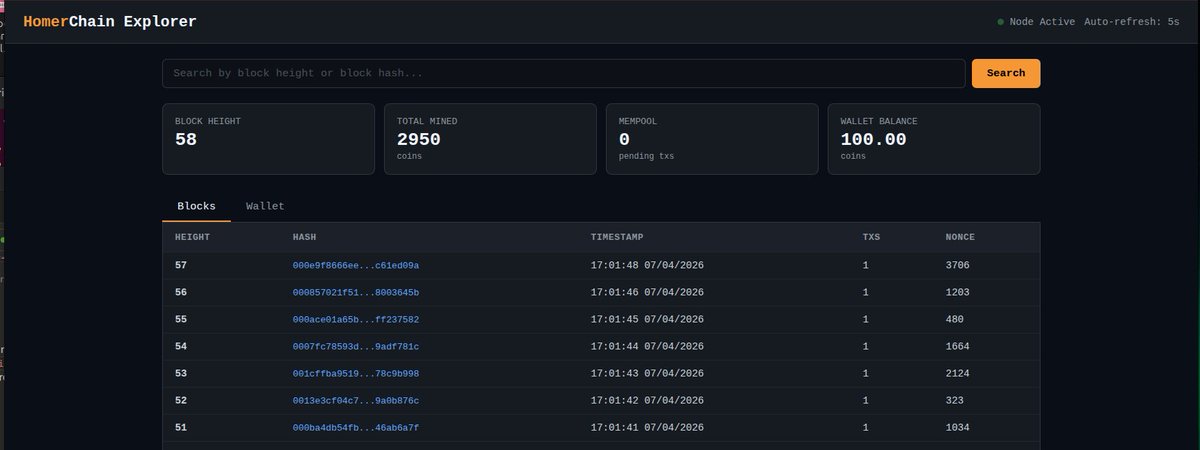Click the TIMESTAMP column header

pos(617,237)
